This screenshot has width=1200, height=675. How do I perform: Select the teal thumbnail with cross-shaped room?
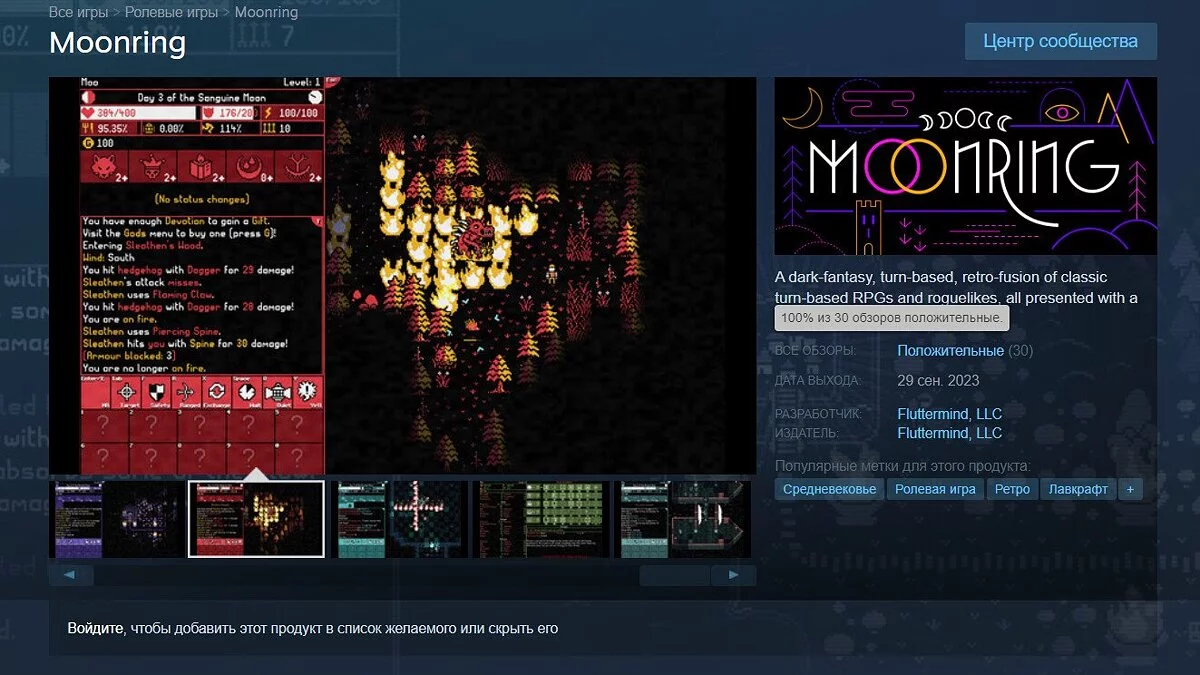tap(399, 519)
